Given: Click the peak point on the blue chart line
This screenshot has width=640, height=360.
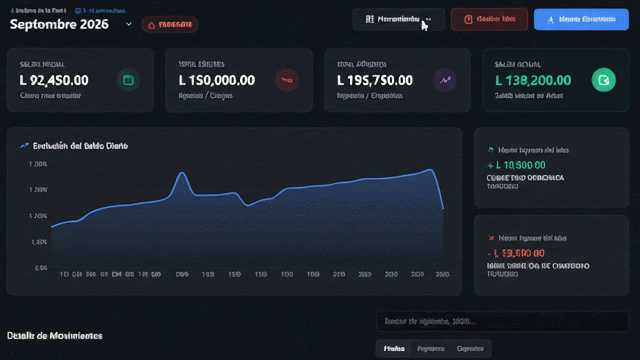Looking at the screenshot, I should coord(182,173).
